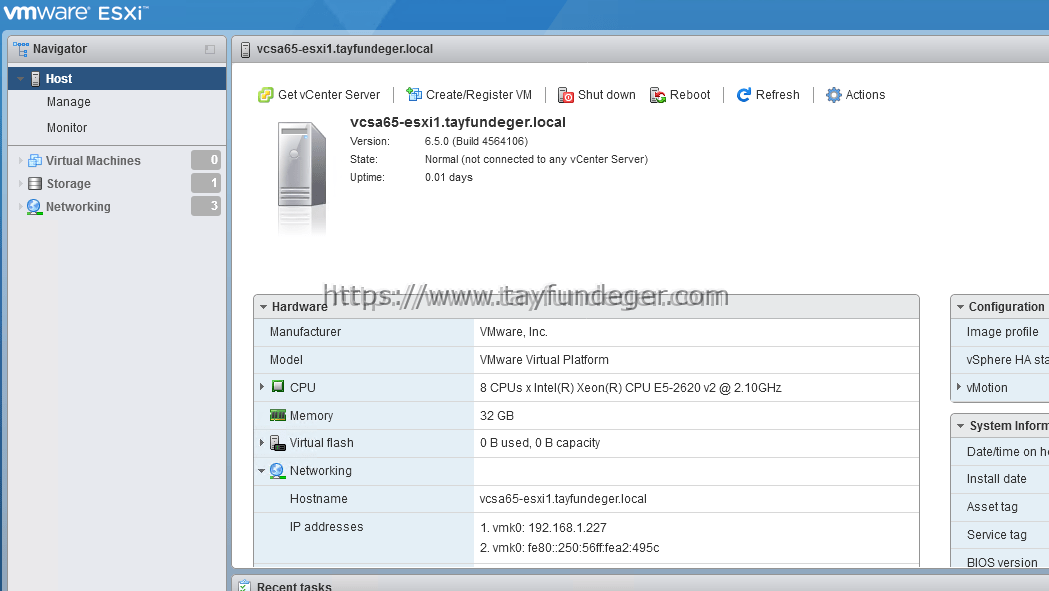This screenshot has height=591, width=1049.
Task: Open Storage in Navigator
Action: click(68, 183)
